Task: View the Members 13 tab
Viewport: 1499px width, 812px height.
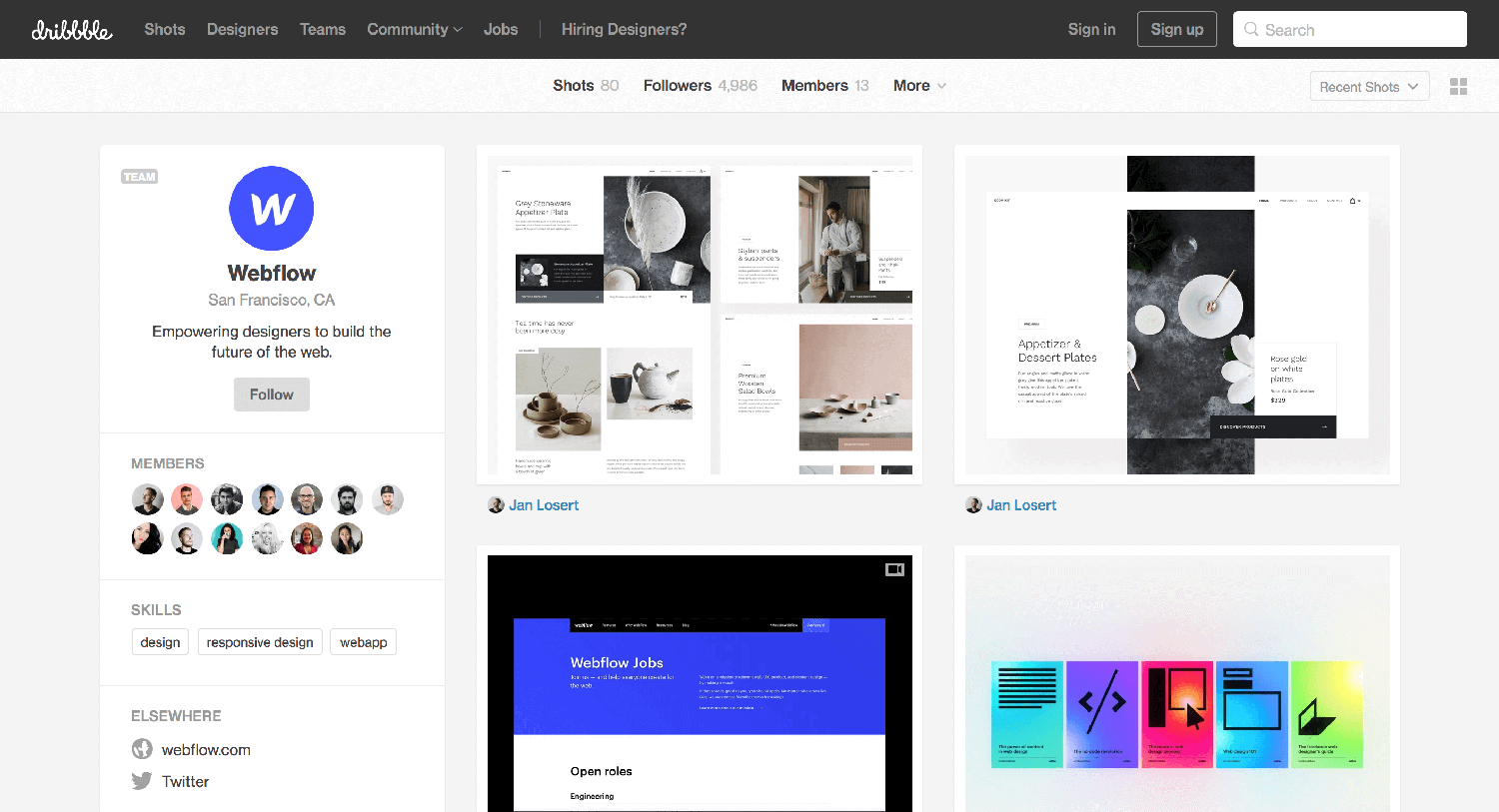Action: pyautogui.click(x=825, y=86)
